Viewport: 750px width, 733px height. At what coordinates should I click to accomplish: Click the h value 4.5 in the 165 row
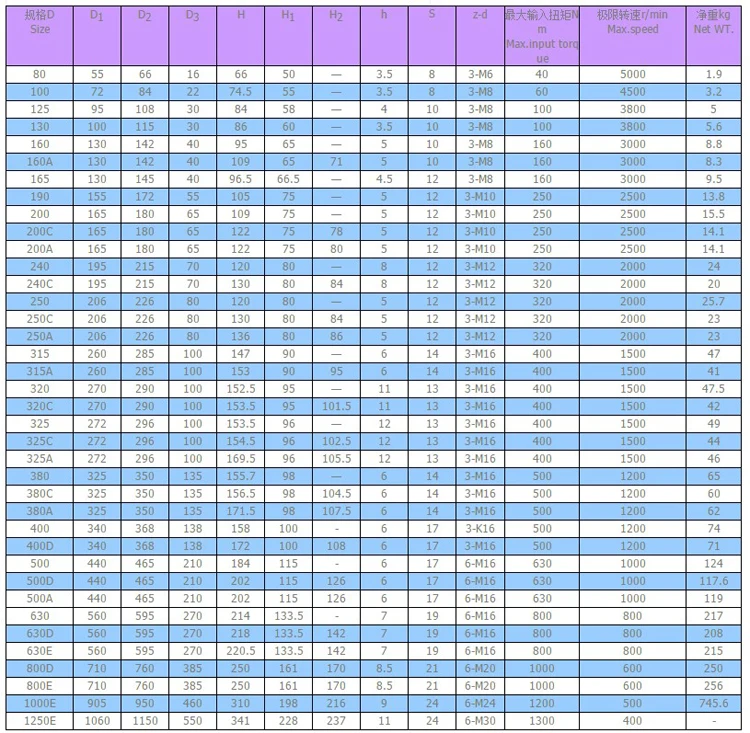[x=384, y=179]
